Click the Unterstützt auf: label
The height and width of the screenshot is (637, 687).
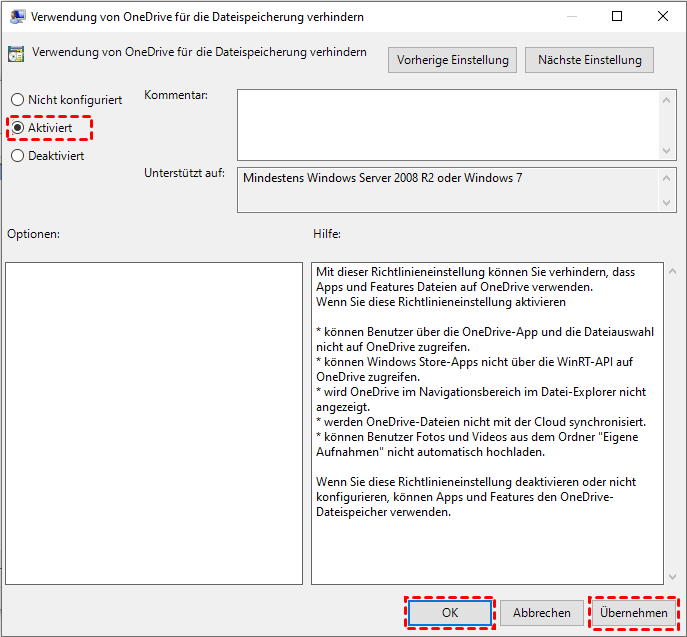point(184,173)
